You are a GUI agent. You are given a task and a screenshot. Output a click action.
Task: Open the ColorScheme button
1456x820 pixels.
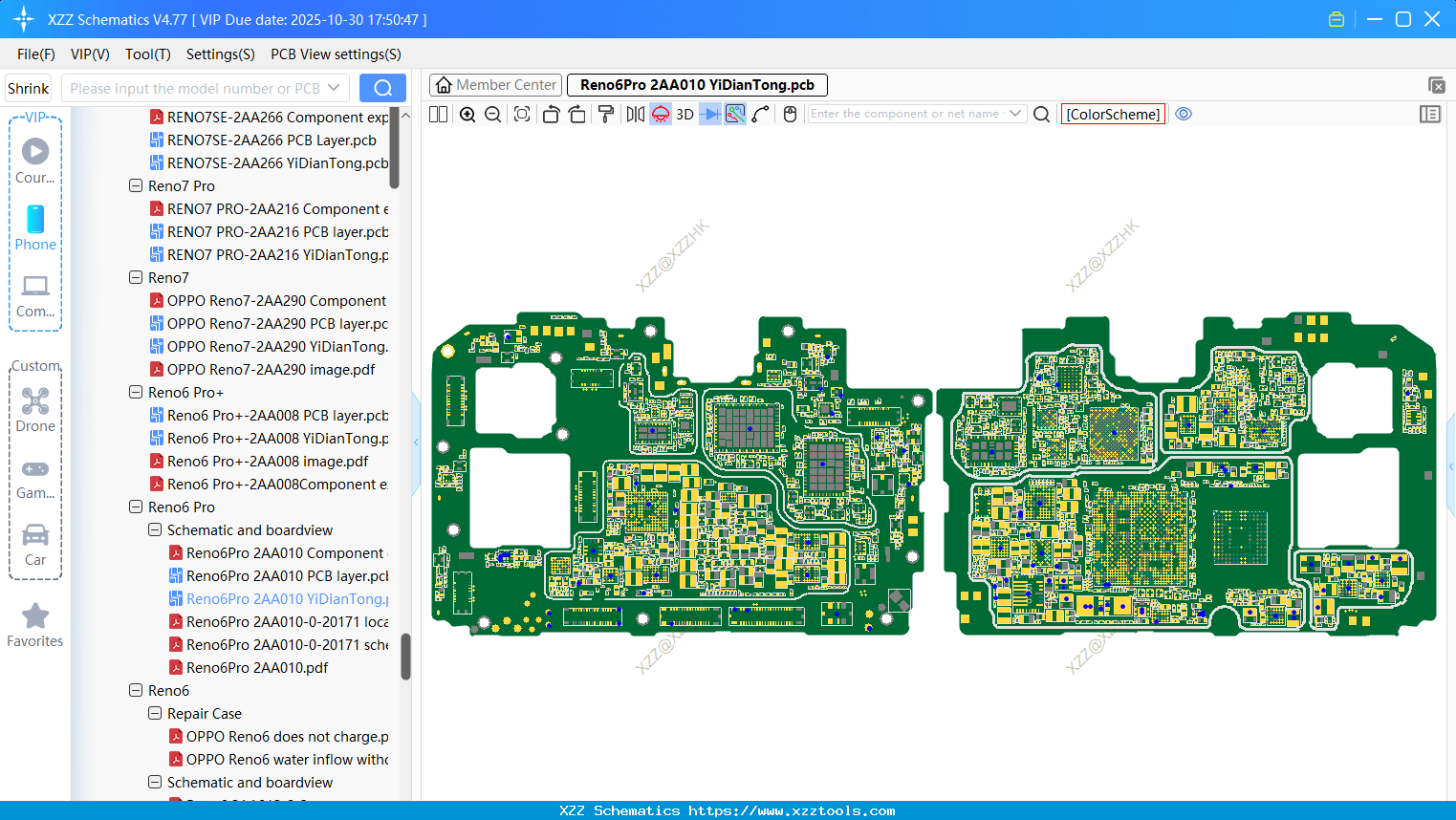point(1113,115)
